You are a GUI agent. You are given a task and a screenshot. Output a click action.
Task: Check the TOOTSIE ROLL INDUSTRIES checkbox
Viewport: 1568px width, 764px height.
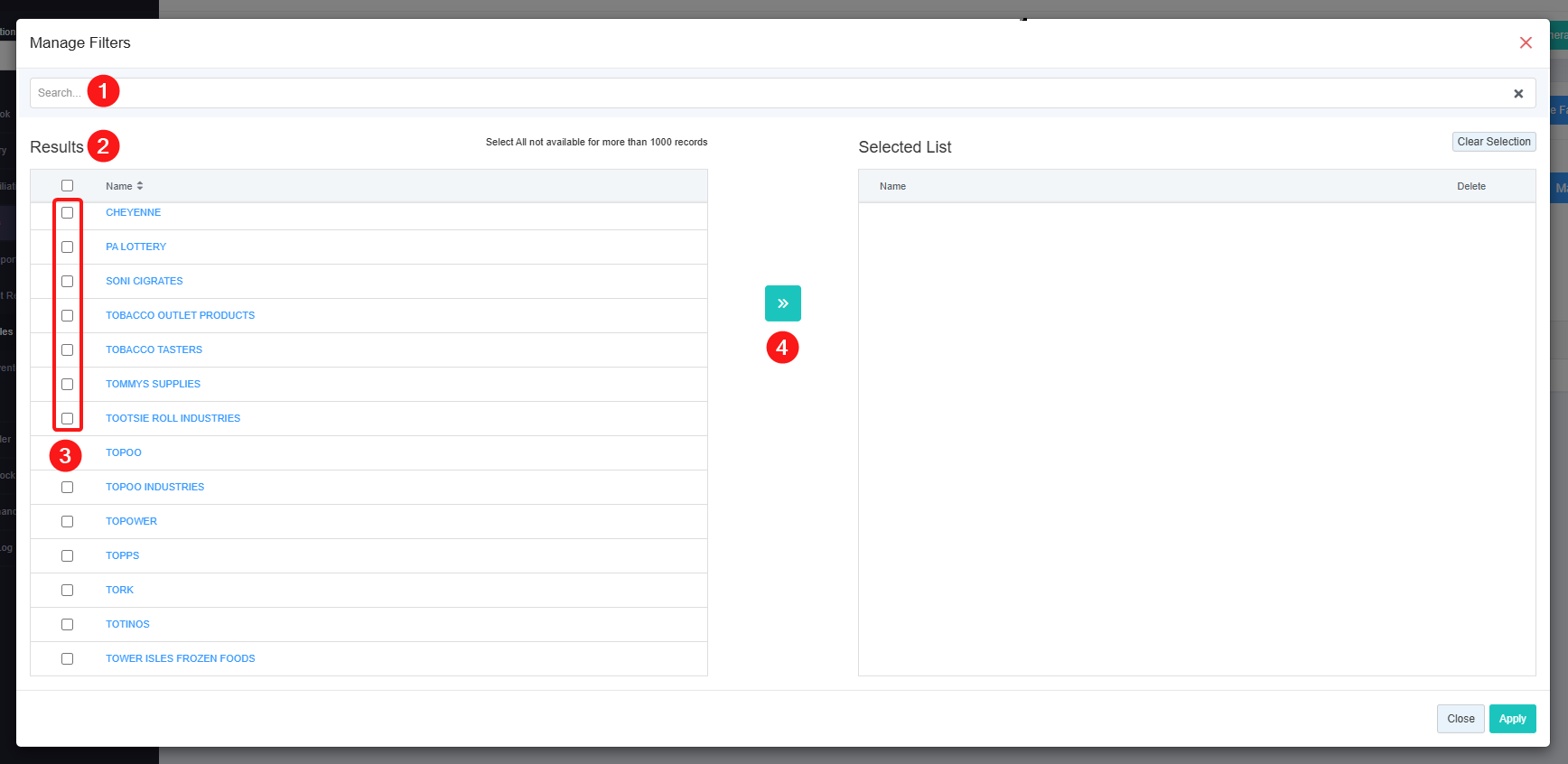pyautogui.click(x=67, y=419)
